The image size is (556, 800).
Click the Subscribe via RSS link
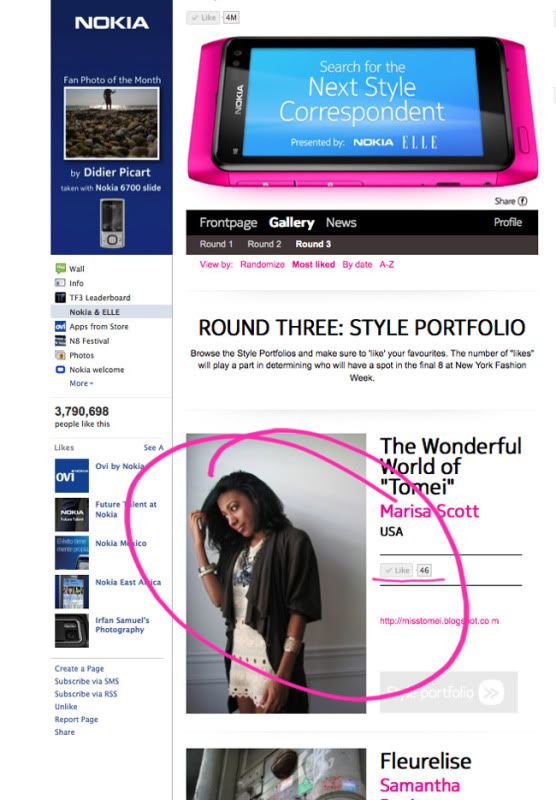pyautogui.click(x=86, y=694)
